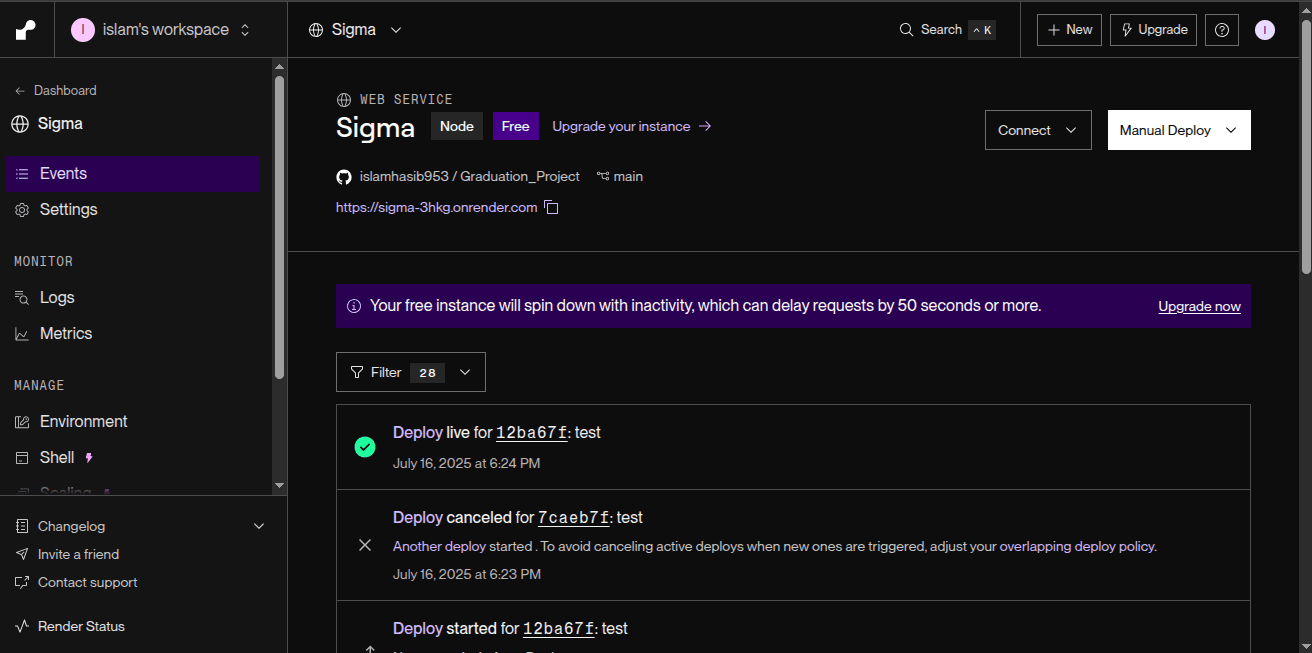The width and height of the screenshot is (1312, 653).
Task: Open the Render Status page
Action: pos(80,626)
